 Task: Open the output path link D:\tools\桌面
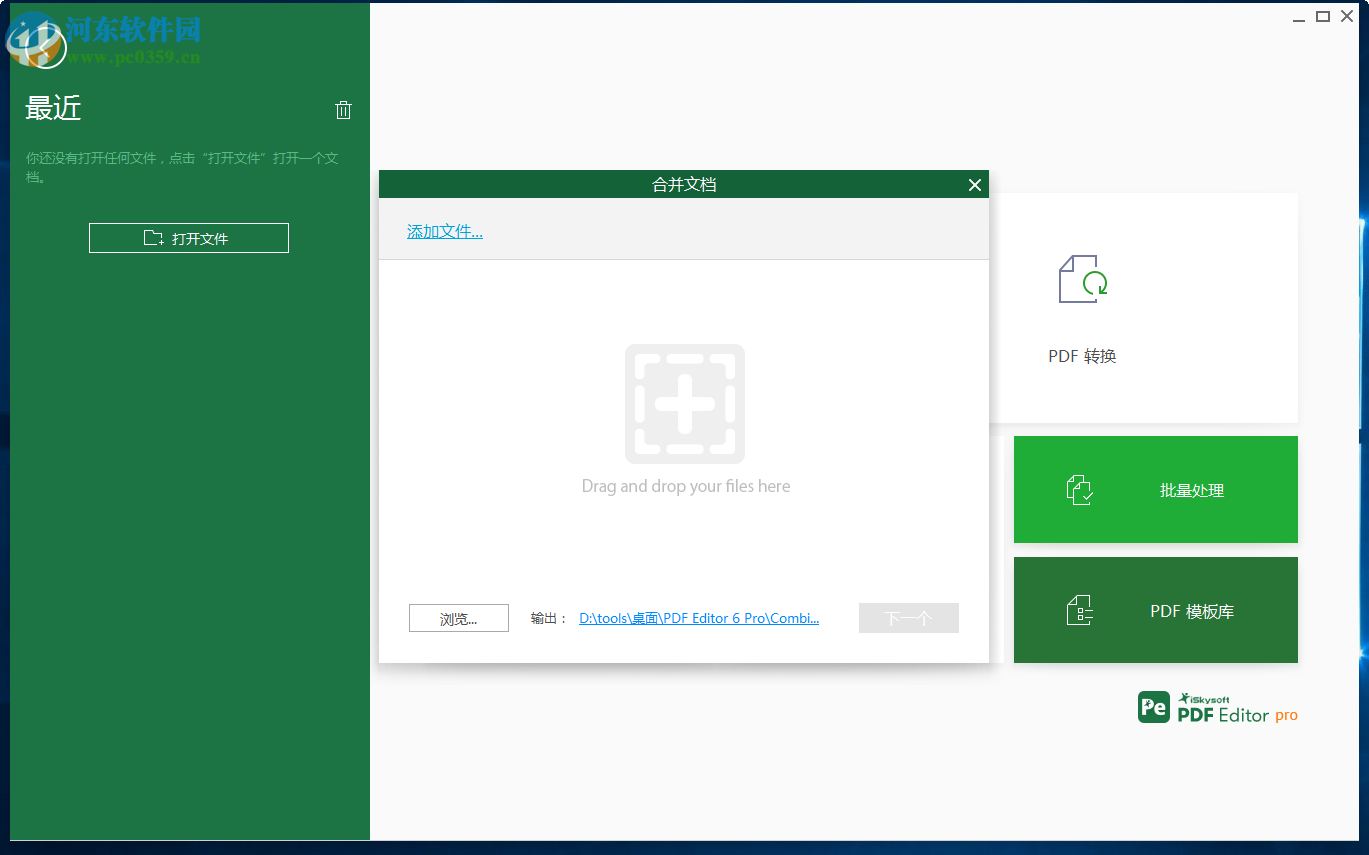pos(699,618)
